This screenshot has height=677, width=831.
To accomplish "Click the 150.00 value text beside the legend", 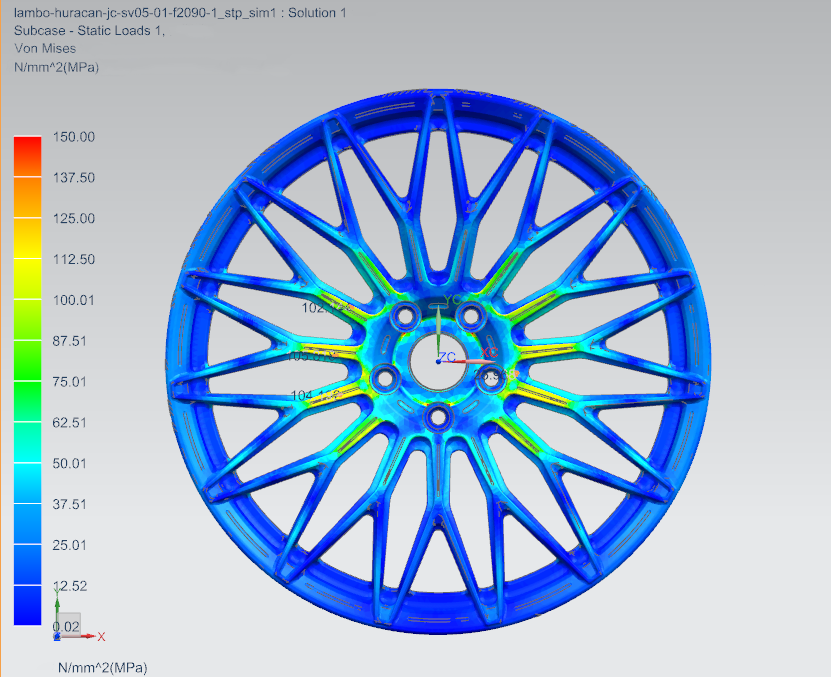I will (x=72, y=137).
